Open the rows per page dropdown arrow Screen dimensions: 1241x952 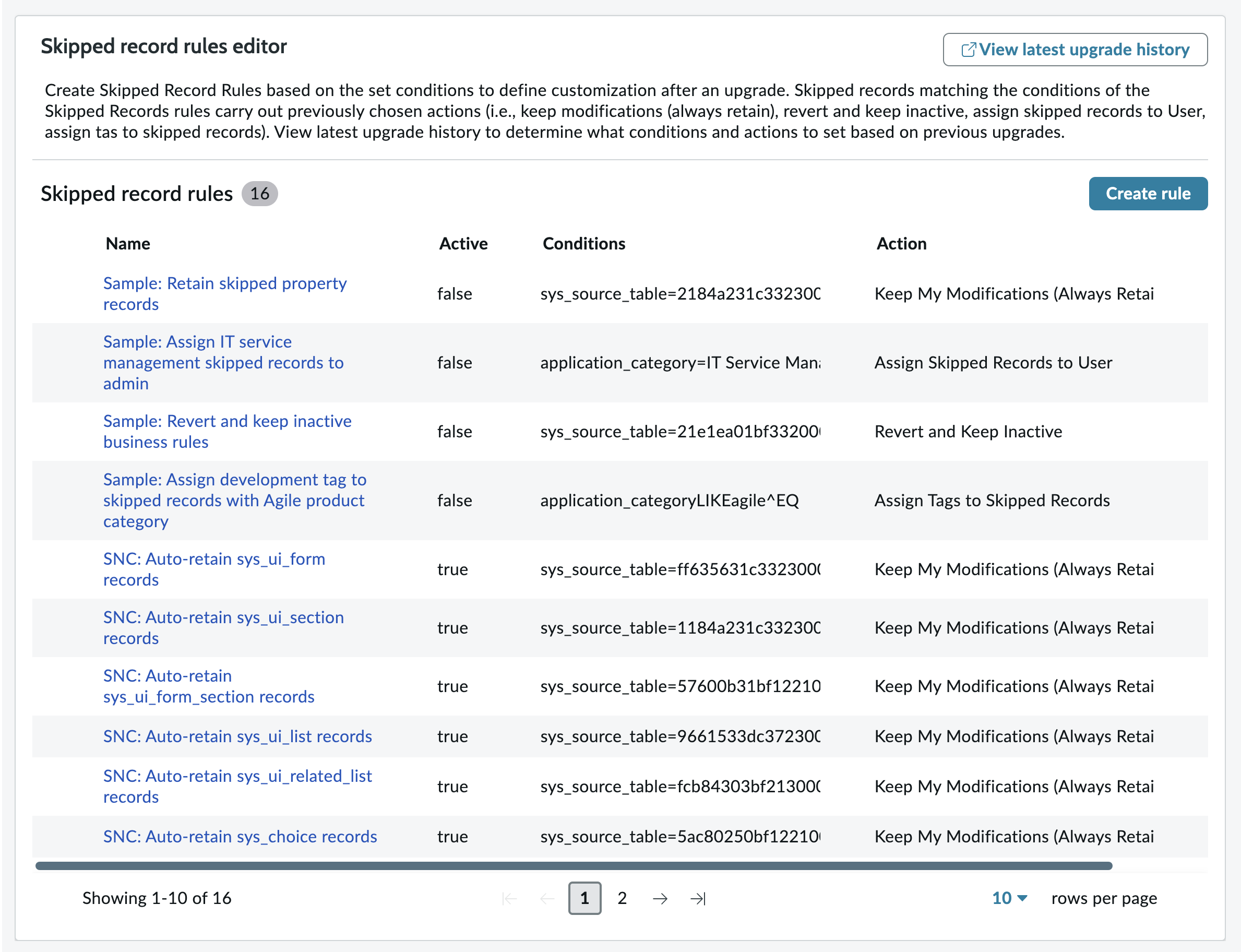(x=1022, y=898)
